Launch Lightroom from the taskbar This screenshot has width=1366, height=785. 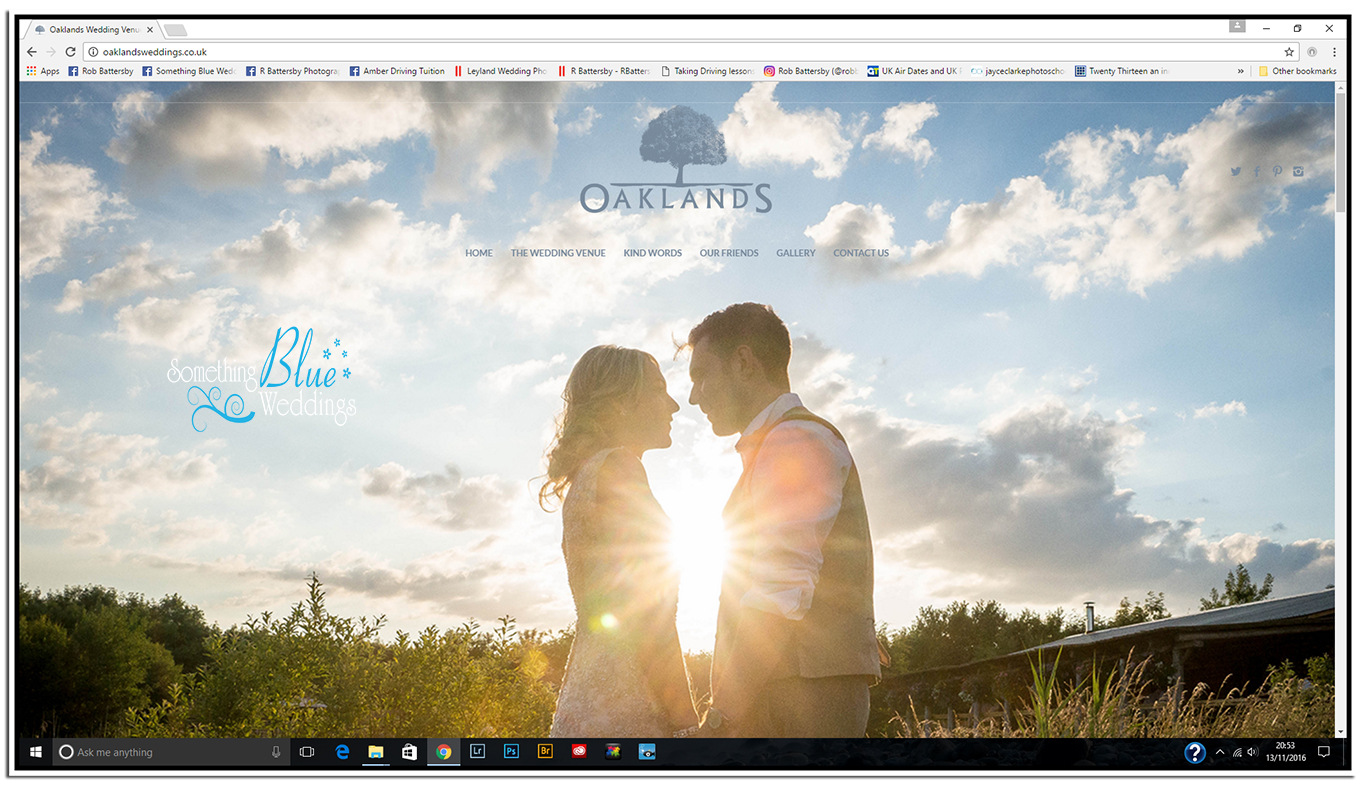point(477,752)
